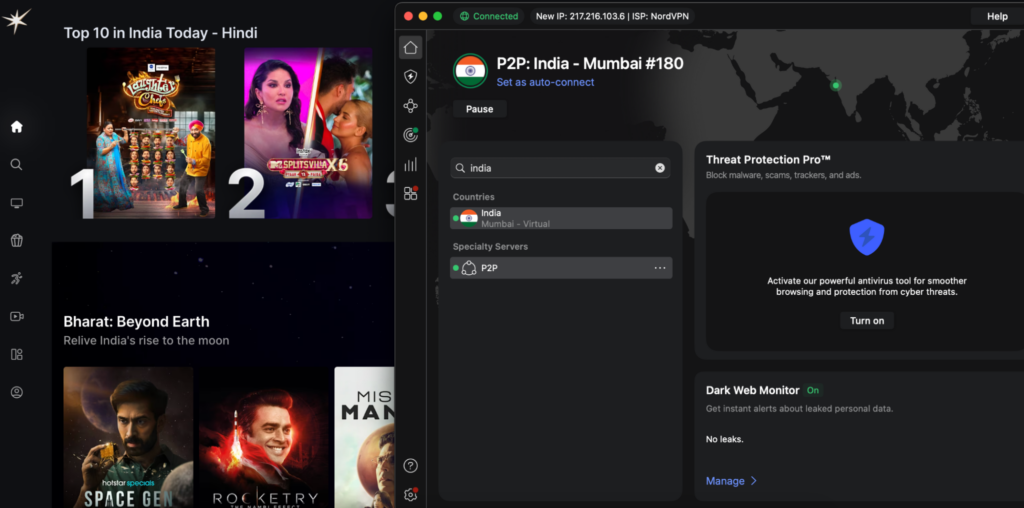1024x508 pixels.
Task: Click the P2P: India - Mumbai #180 title
Action: click(590, 63)
